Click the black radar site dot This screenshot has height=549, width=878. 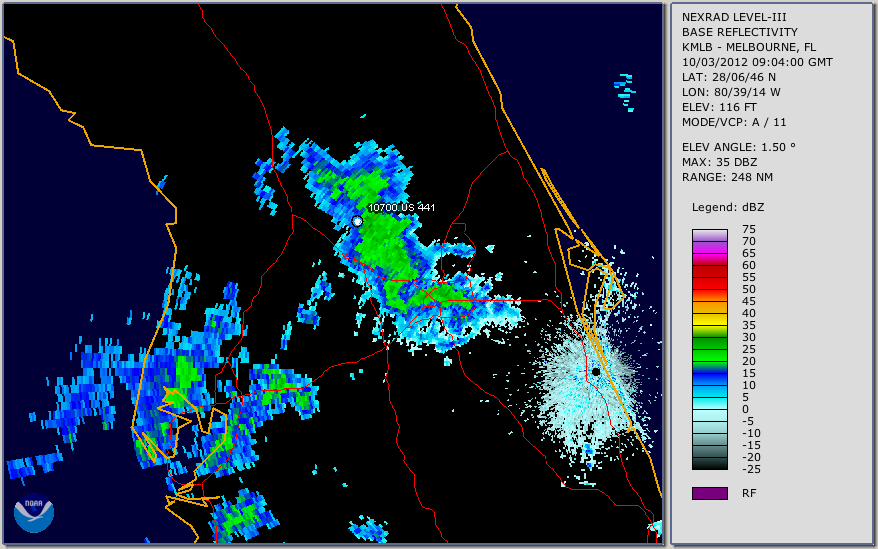coord(596,371)
